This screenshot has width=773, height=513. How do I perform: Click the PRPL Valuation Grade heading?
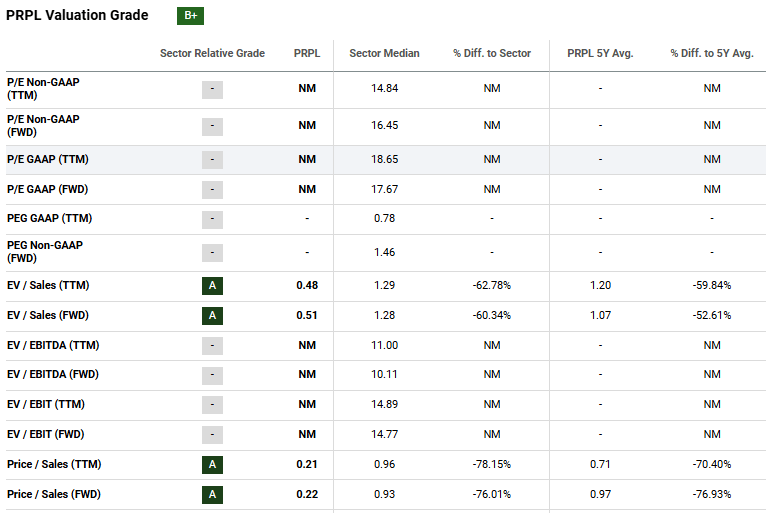click(x=77, y=16)
